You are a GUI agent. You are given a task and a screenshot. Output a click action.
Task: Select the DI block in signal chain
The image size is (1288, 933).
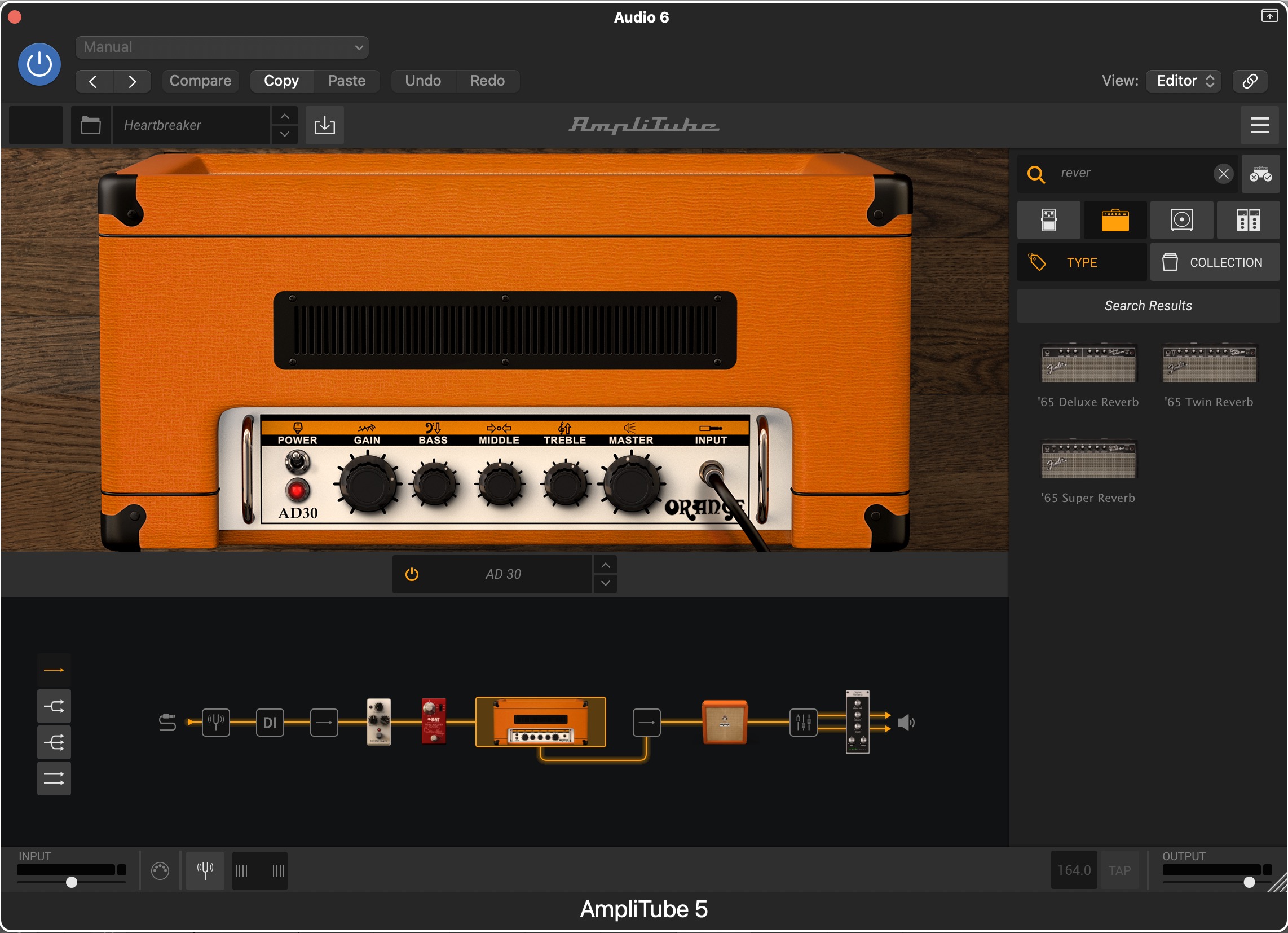pos(270,723)
